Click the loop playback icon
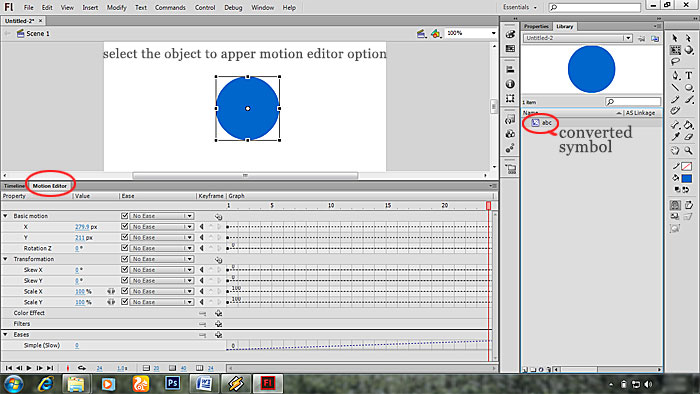This screenshot has width=700, height=394. [x=82, y=368]
